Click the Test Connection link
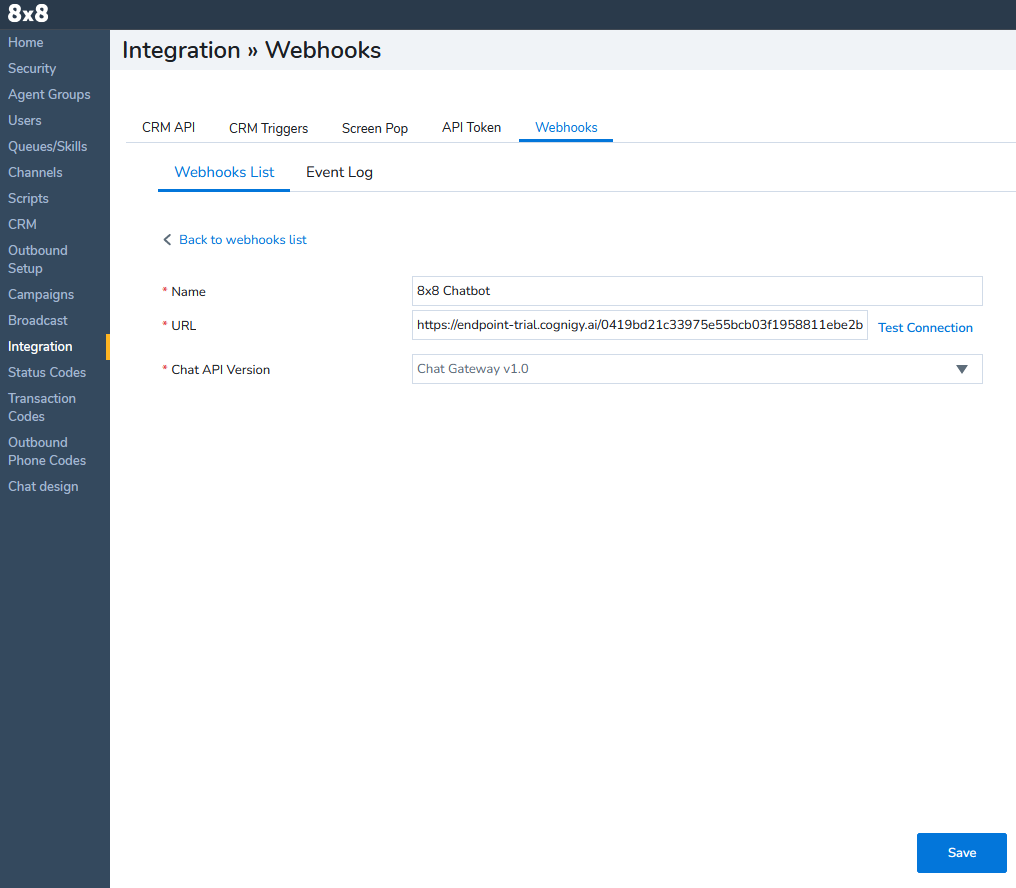The image size is (1016, 888). click(x=925, y=327)
